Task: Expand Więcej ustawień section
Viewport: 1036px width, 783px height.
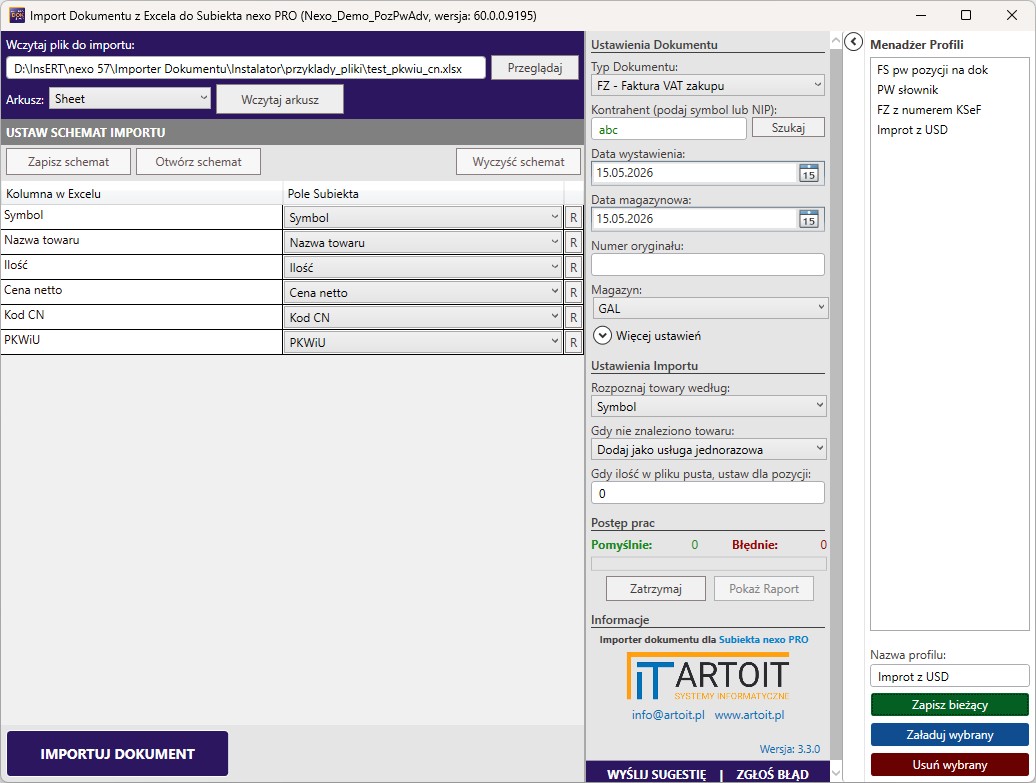Action: click(602, 336)
